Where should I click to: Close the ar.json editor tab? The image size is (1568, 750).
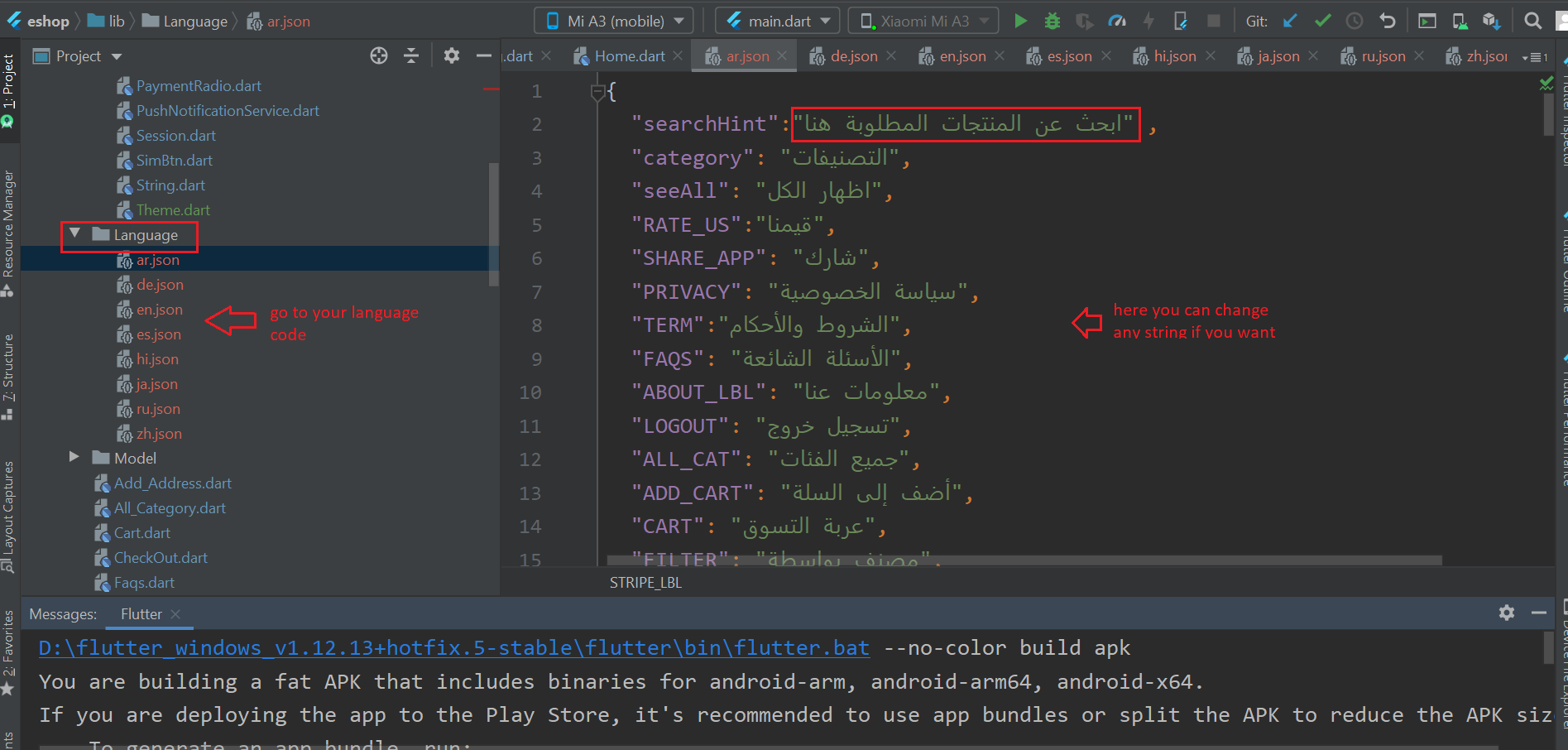tap(782, 56)
